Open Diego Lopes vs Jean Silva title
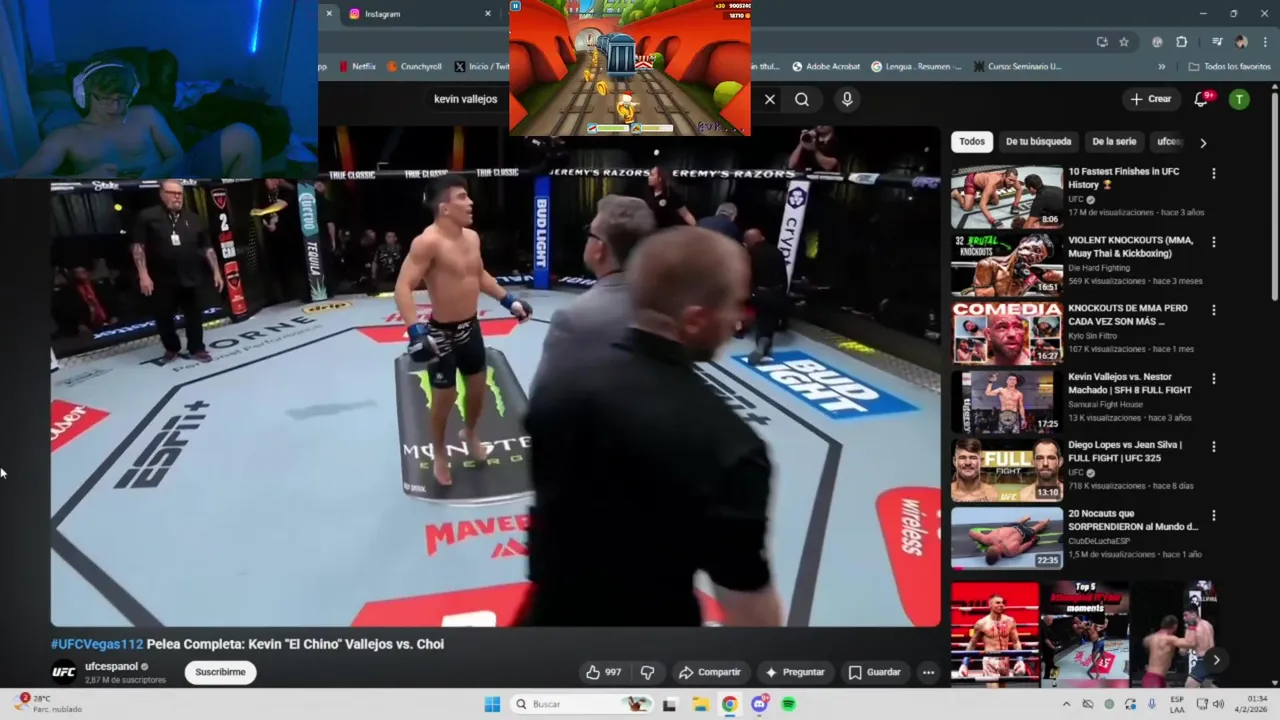 tap(1125, 452)
